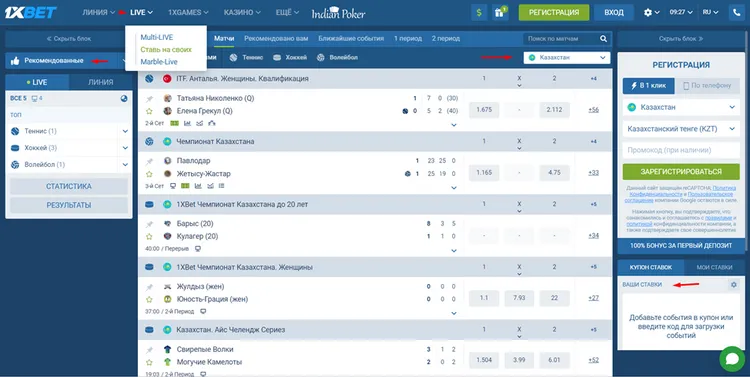Open the ЛИНИЯ dropdown in top navigation

[99, 13]
